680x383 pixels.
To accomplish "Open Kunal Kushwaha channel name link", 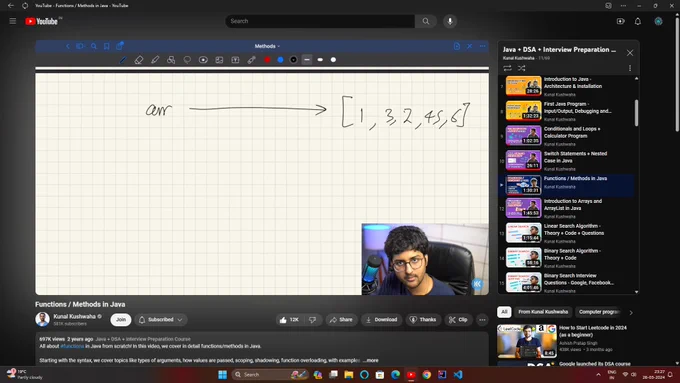I will tap(74, 317).
